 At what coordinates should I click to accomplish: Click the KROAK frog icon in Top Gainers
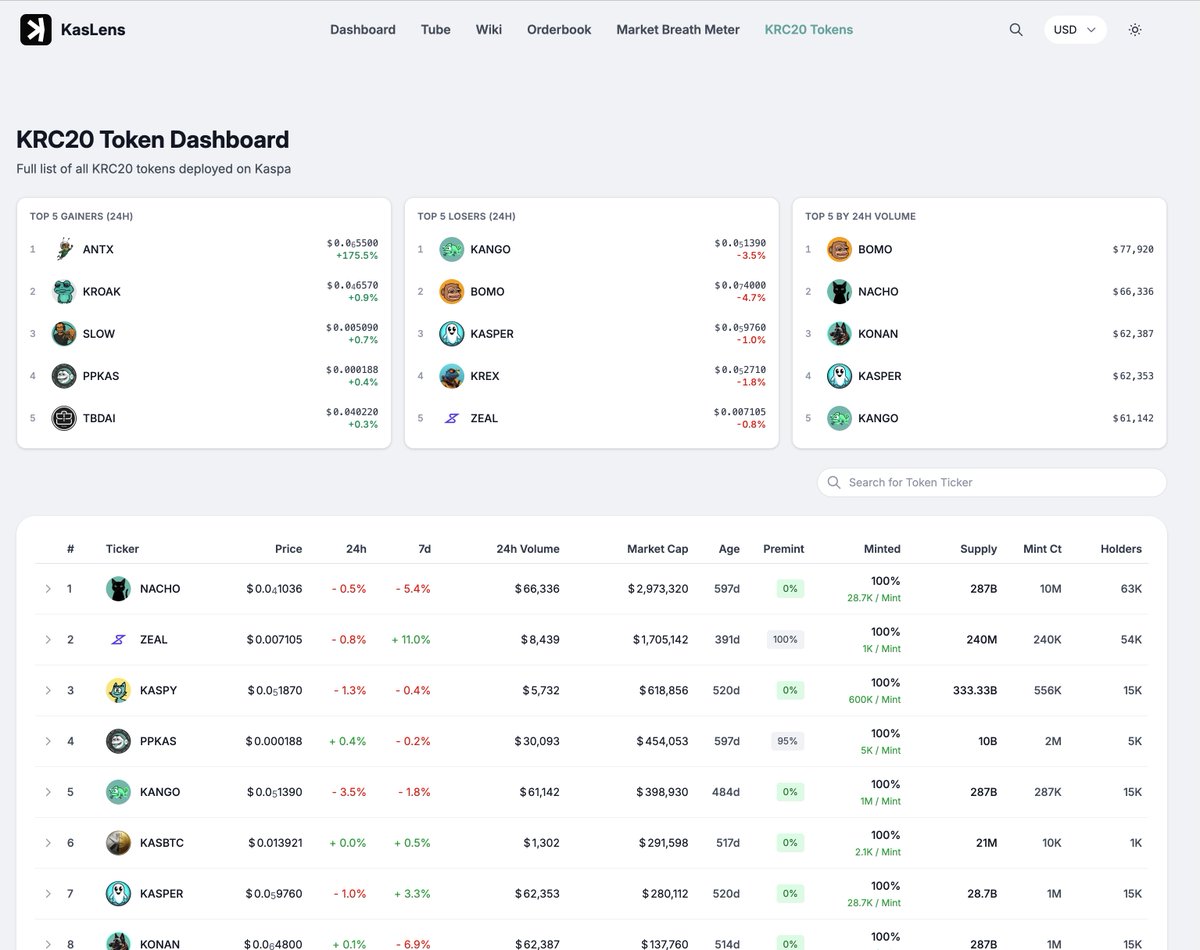(x=64, y=291)
